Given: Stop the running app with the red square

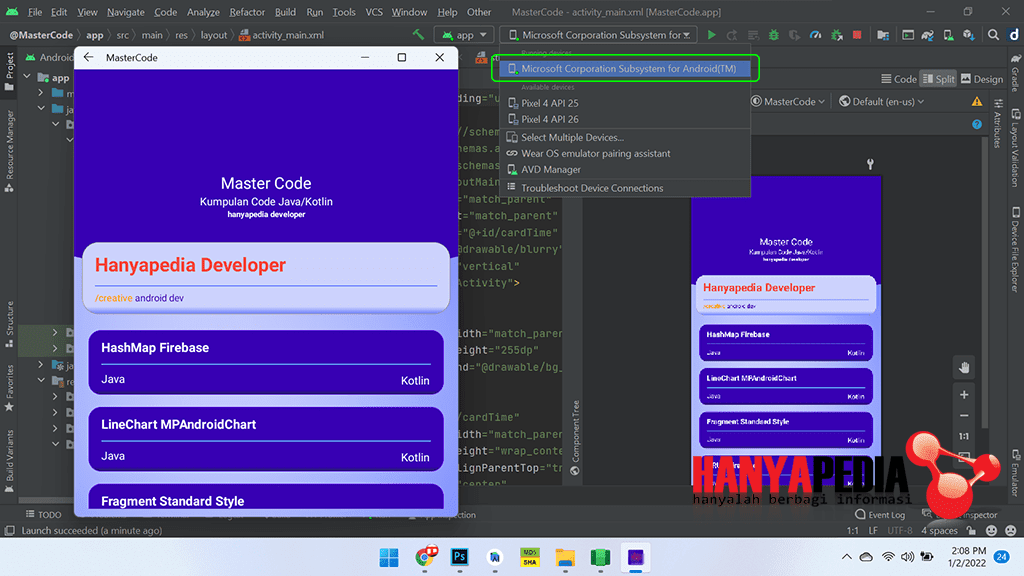Looking at the screenshot, I should pyautogui.click(x=857, y=35).
